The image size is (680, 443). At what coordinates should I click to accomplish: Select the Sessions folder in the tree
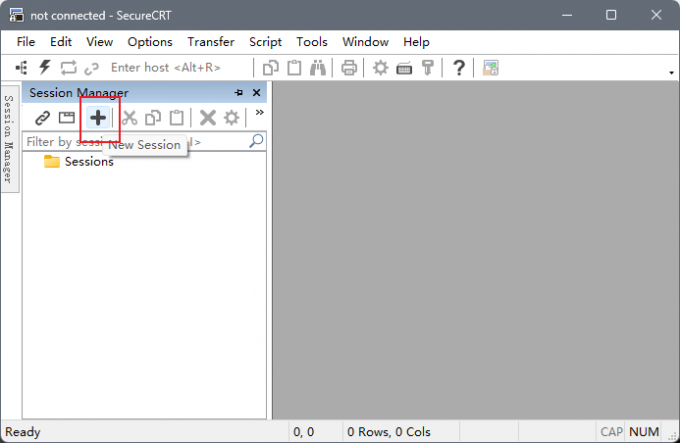pos(88,162)
